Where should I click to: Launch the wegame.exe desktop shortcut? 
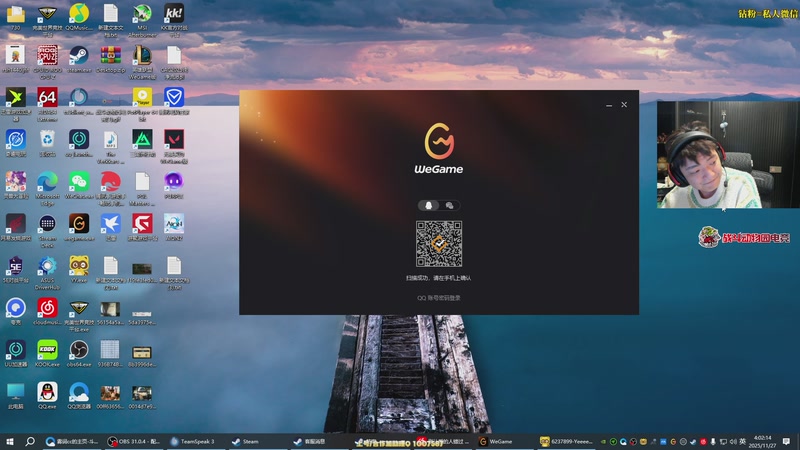tap(79, 228)
